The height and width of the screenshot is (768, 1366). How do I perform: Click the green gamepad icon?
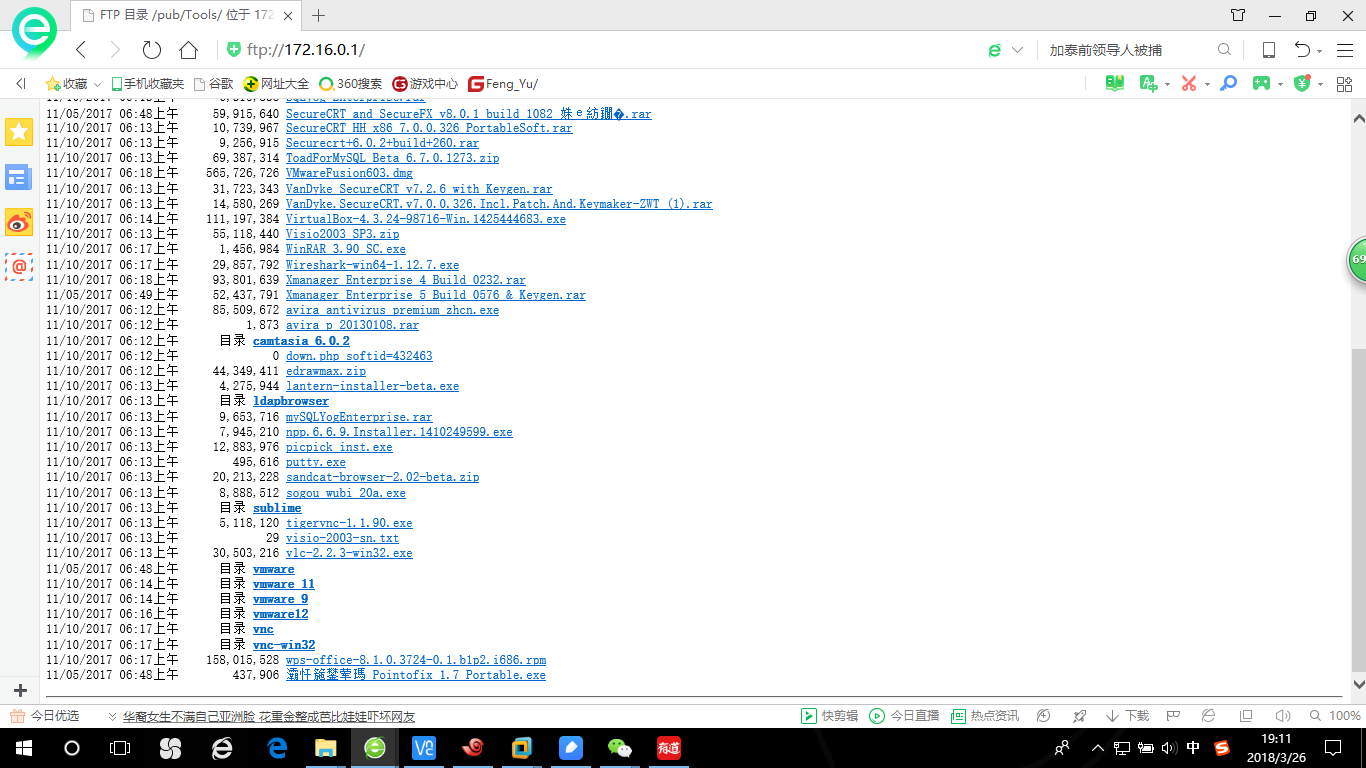pyautogui.click(x=1262, y=84)
